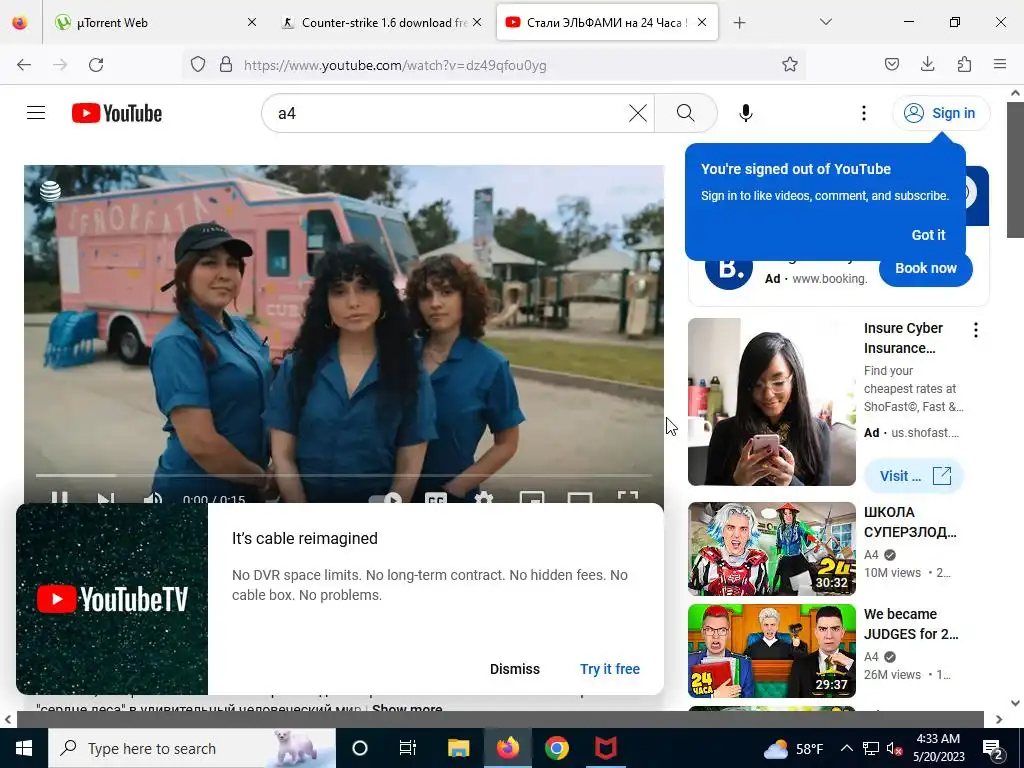Click the page vertical scrollbar thumb
Image resolution: width=1024 pixels, height=768 pixels.
1016,171
